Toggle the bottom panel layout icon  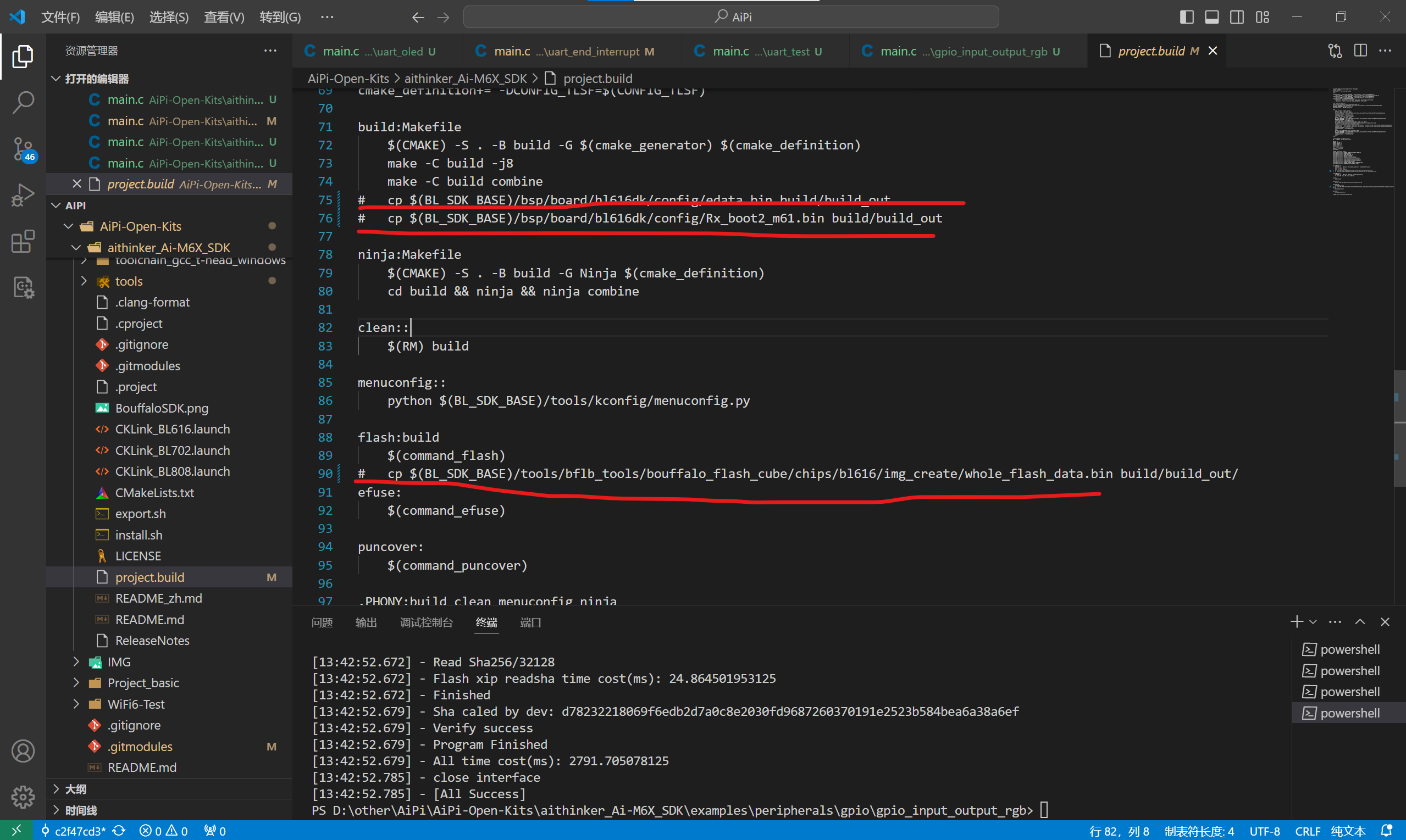[1212, 17]
